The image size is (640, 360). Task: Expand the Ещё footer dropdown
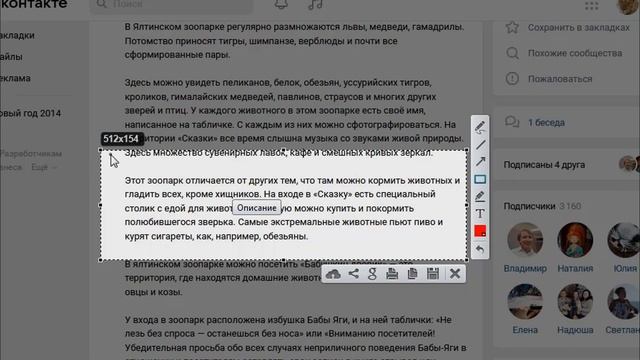click(x=43, y=167)
